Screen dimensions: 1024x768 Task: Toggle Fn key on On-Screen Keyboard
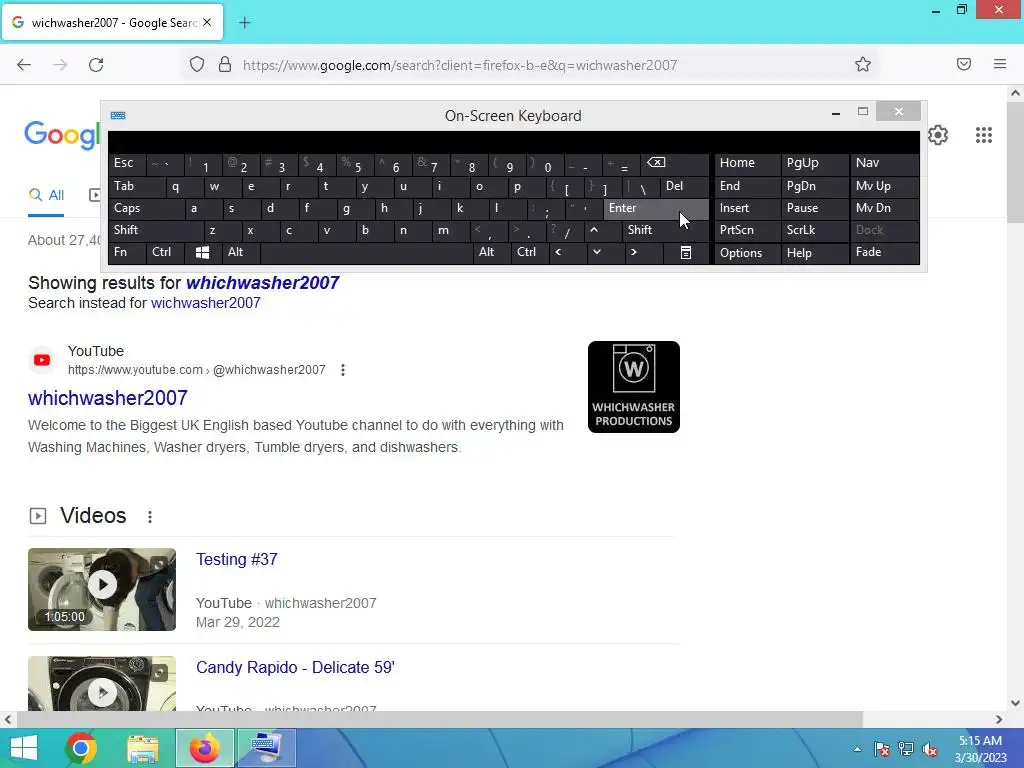[x=127, y=253]
